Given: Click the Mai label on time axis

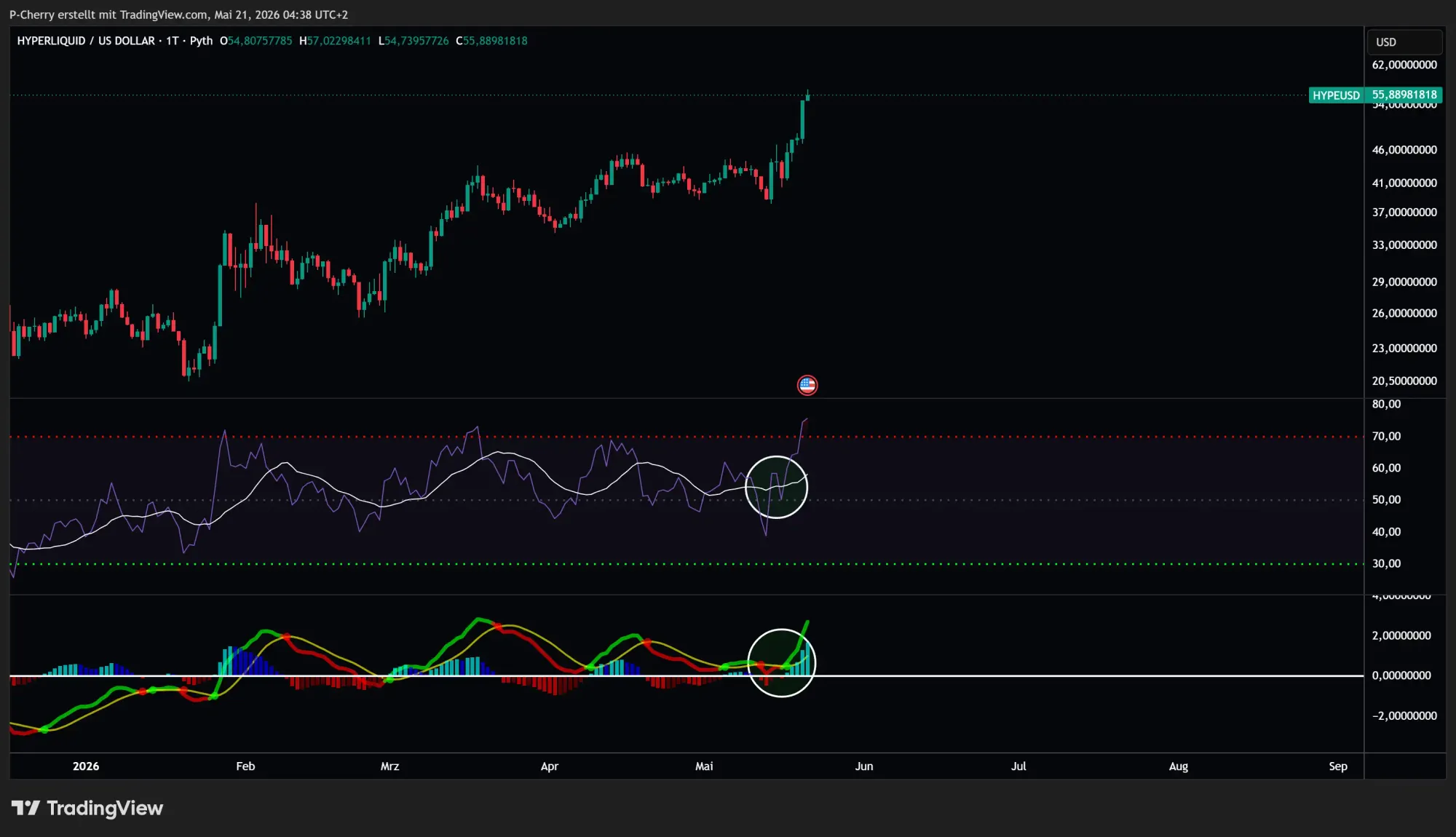Looking at the screenshot, I should point(704,766).
